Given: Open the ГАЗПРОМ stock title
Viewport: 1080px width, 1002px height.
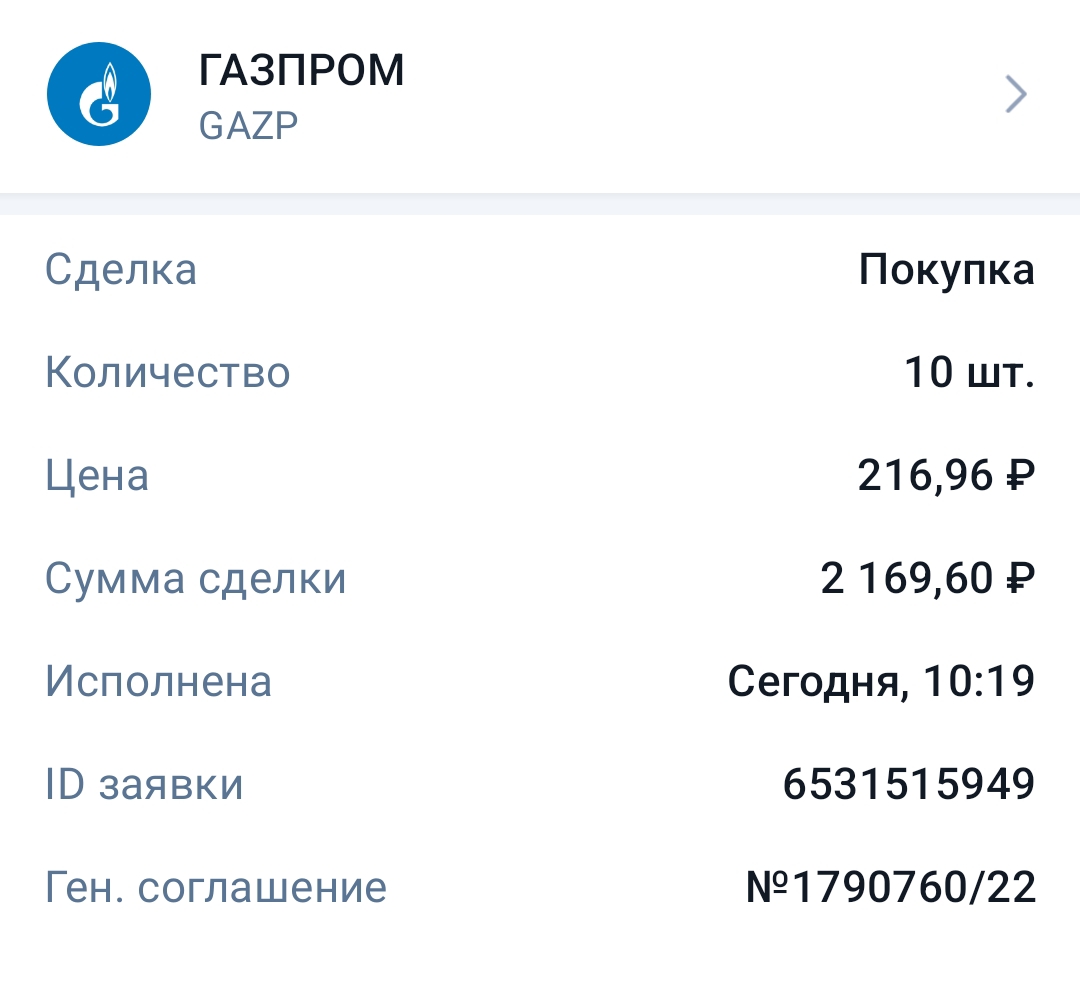Looking at the screenshot, I should click(302, 71).
